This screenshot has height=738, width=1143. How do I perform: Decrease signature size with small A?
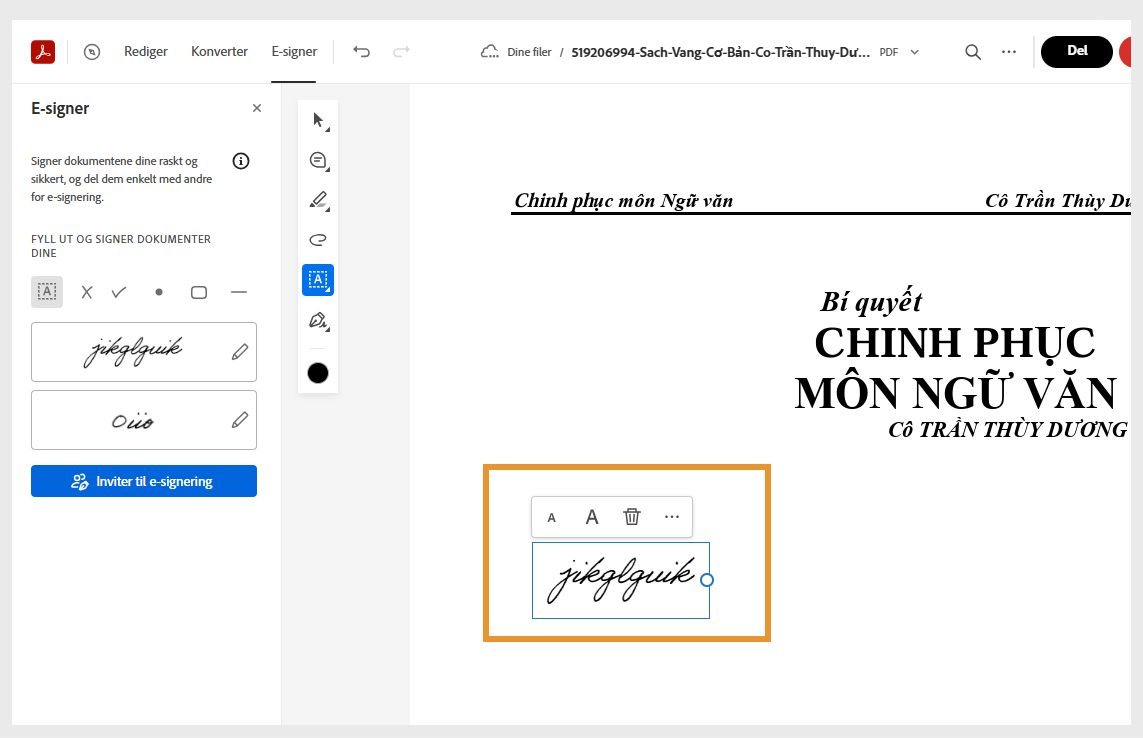tap(552, 518)
